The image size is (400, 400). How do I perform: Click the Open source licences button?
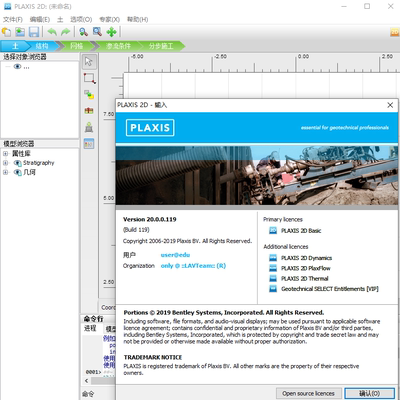(x=308, y=393)
